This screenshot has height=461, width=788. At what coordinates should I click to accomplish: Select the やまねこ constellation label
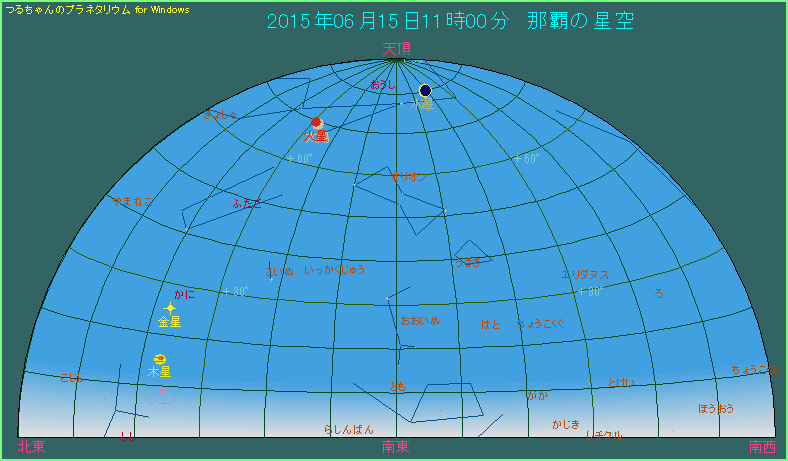coord(132,202)
